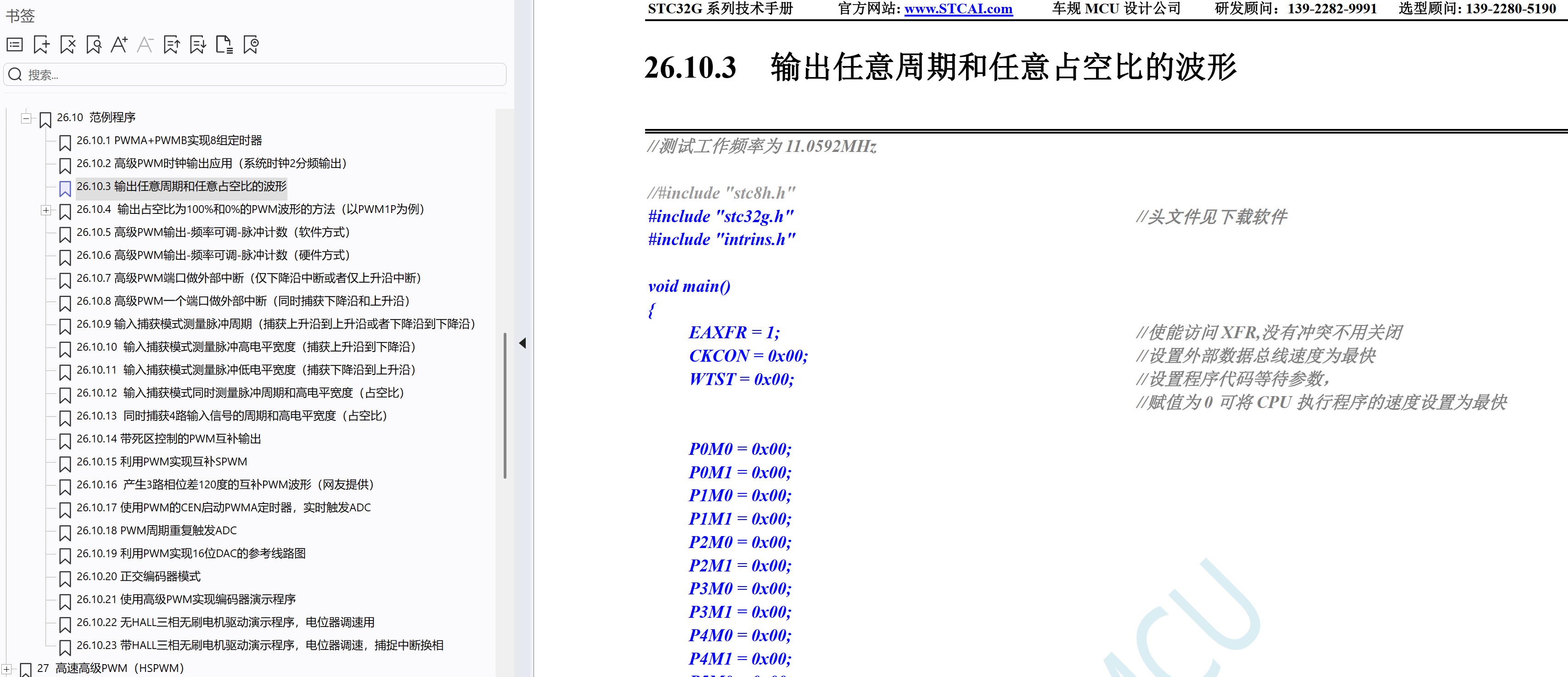Click the comment //测试工作频率为11.0592MHz

tap(761, 146)
